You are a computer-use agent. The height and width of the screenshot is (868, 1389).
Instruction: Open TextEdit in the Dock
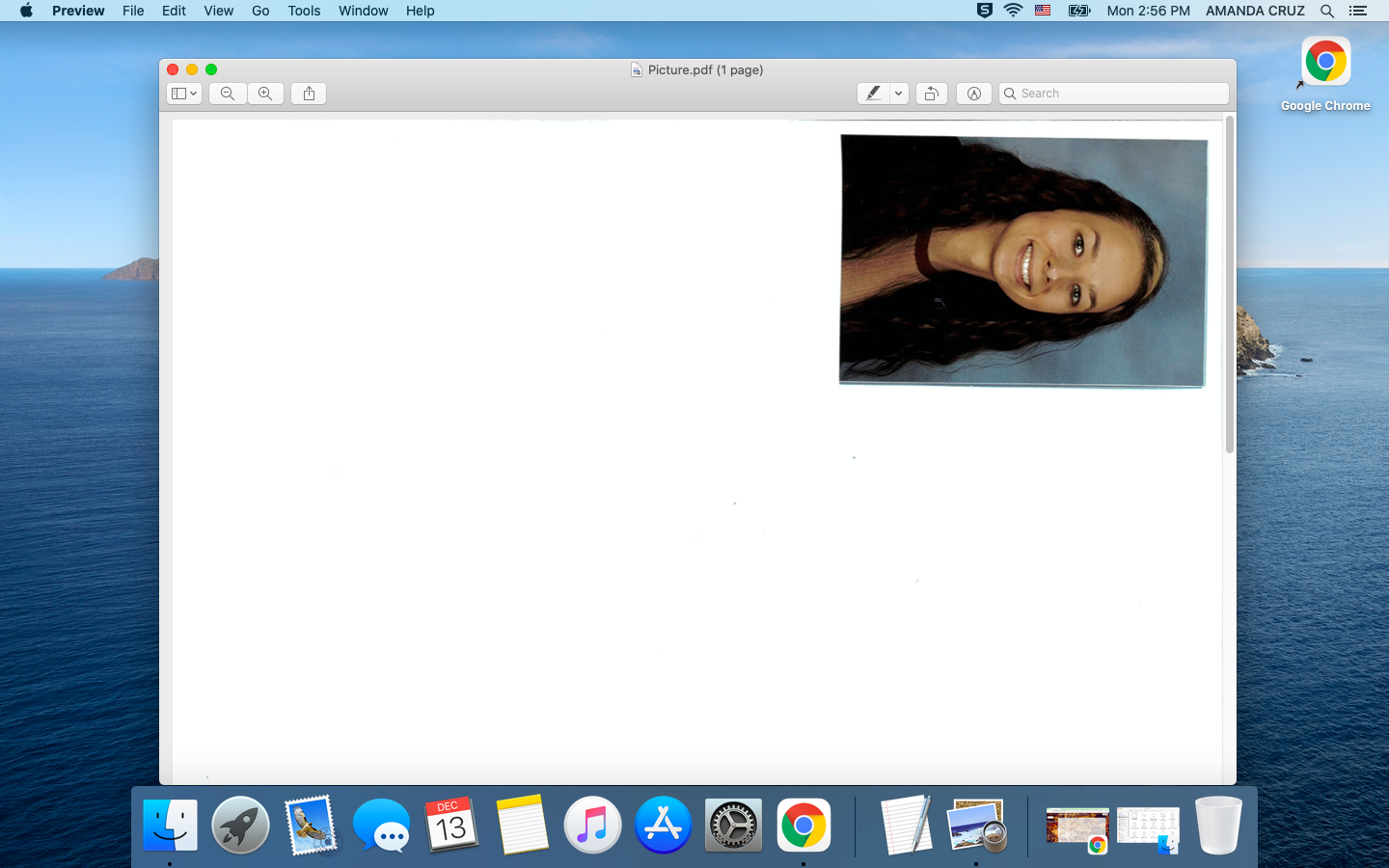906,826
